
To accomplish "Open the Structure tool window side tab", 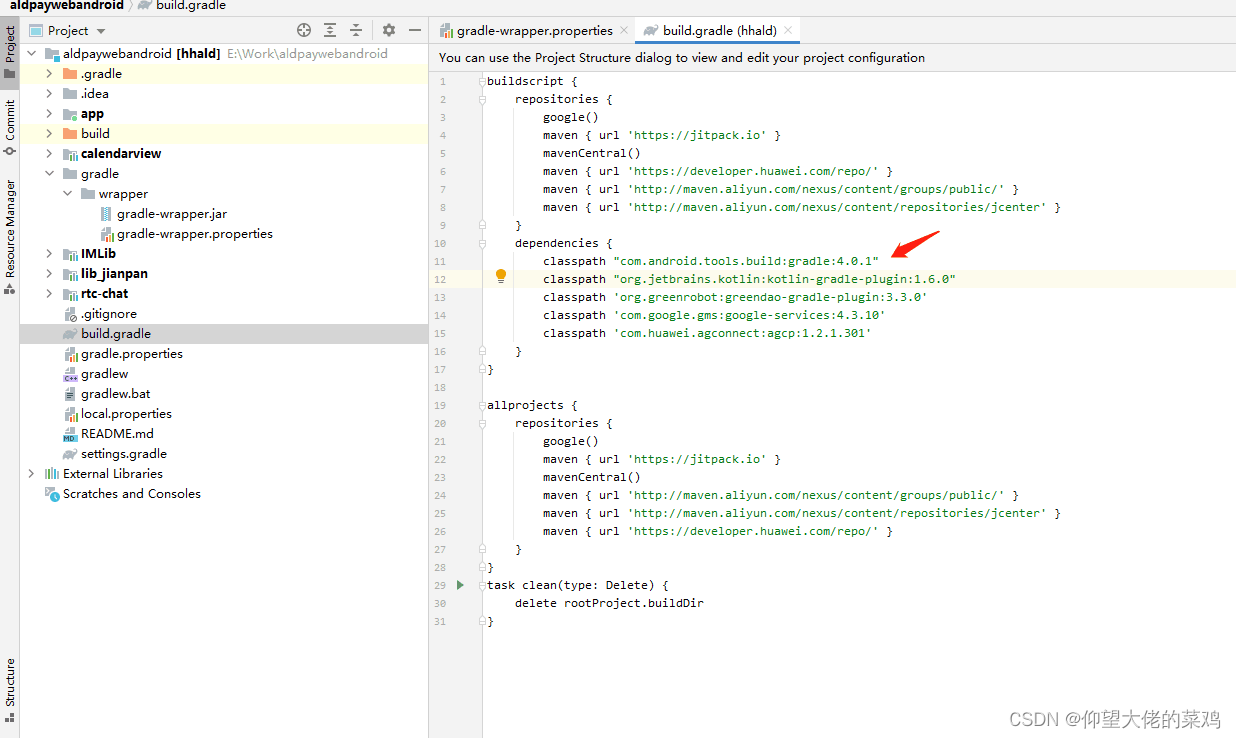I will coord(10,688).
